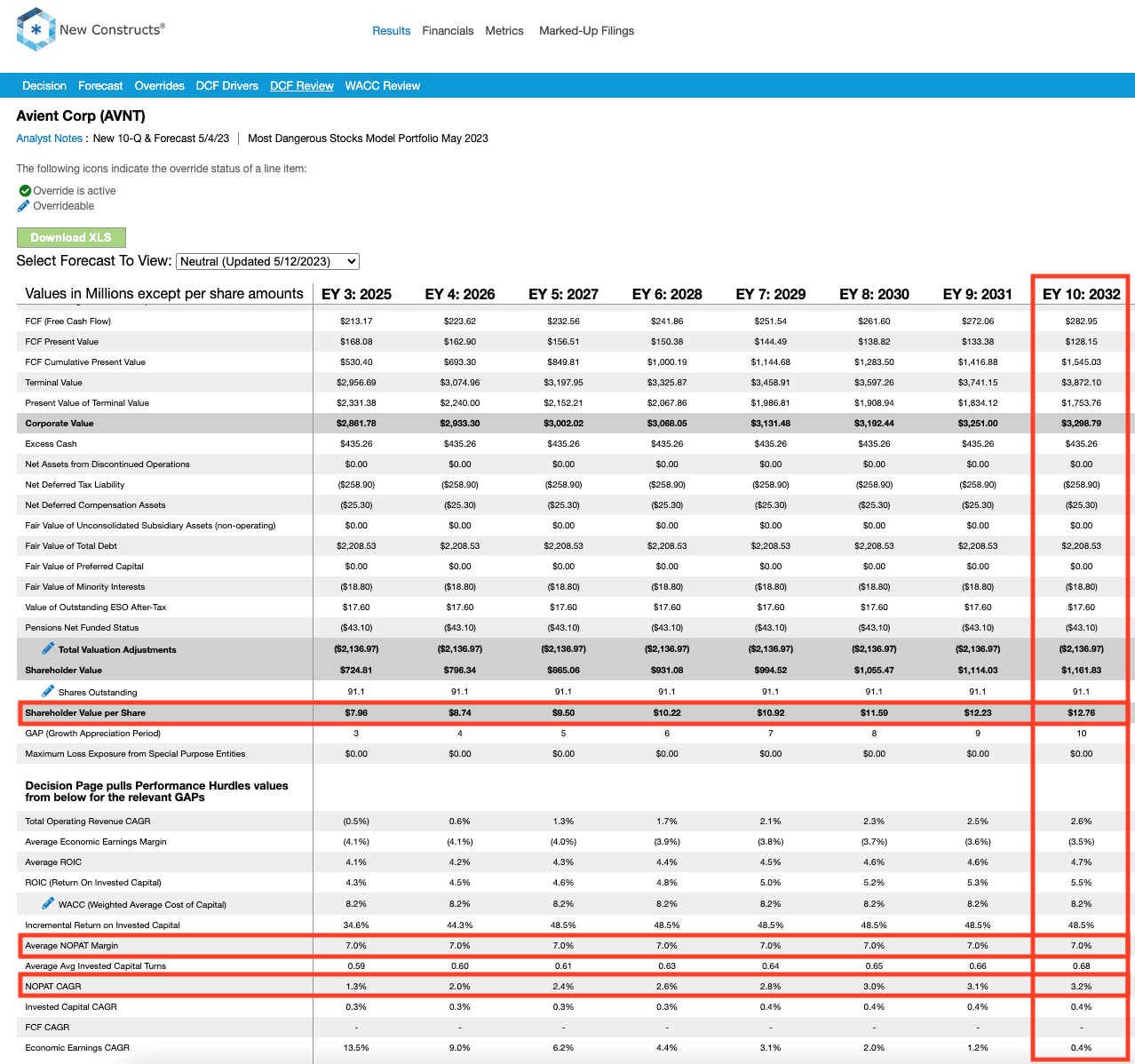1135x1064 pixels.
Task: Click the Total Operating Revenue CAGR label
Action: (88, 822)
